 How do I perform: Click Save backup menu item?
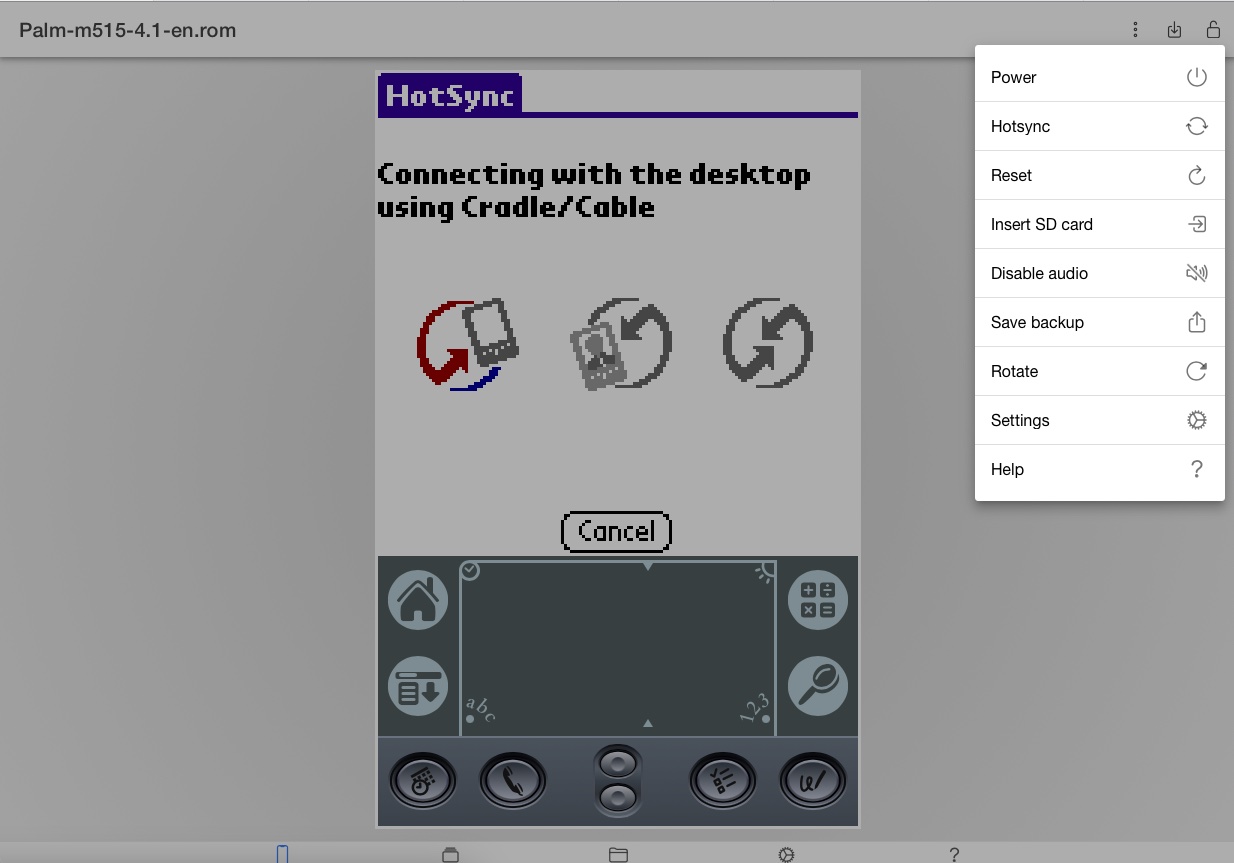point(1099,323)
